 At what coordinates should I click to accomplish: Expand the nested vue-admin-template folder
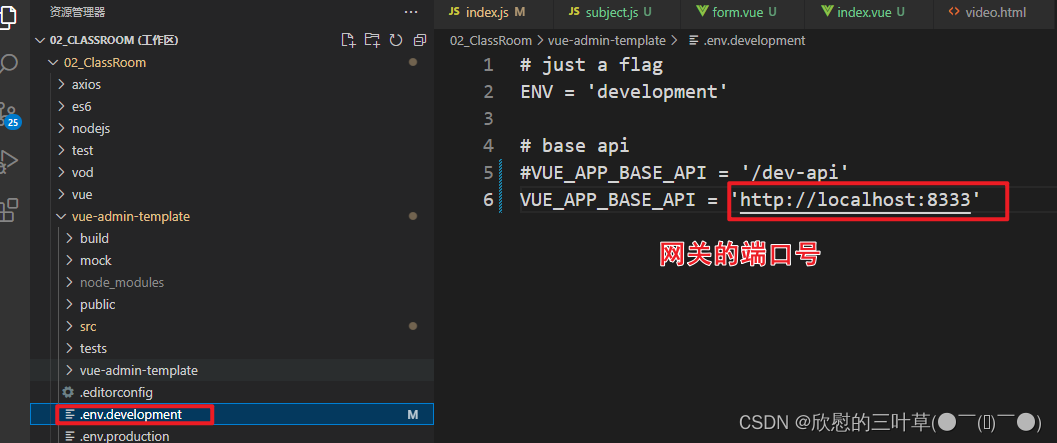tap(69, 370)
